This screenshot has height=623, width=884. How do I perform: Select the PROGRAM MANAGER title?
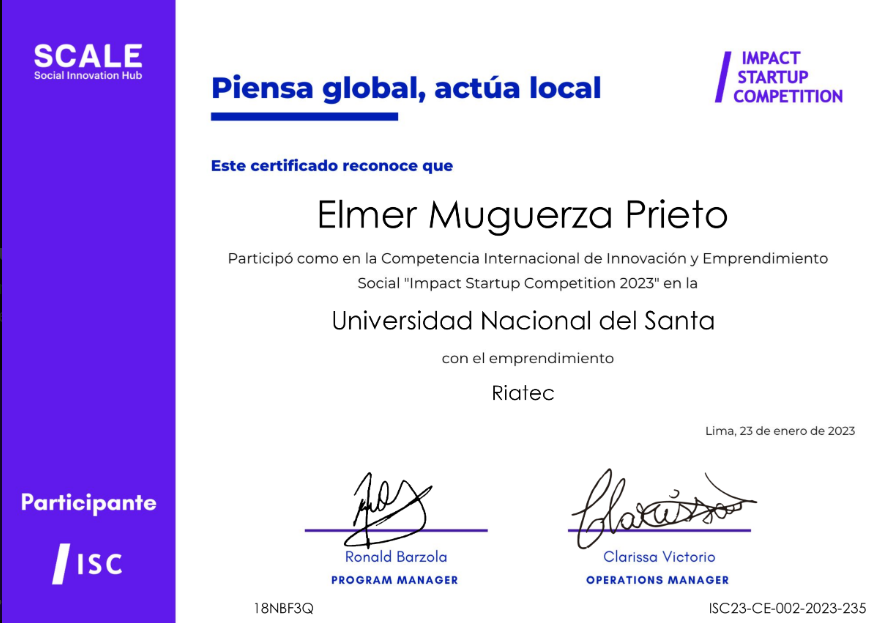[x=395, y=580]
